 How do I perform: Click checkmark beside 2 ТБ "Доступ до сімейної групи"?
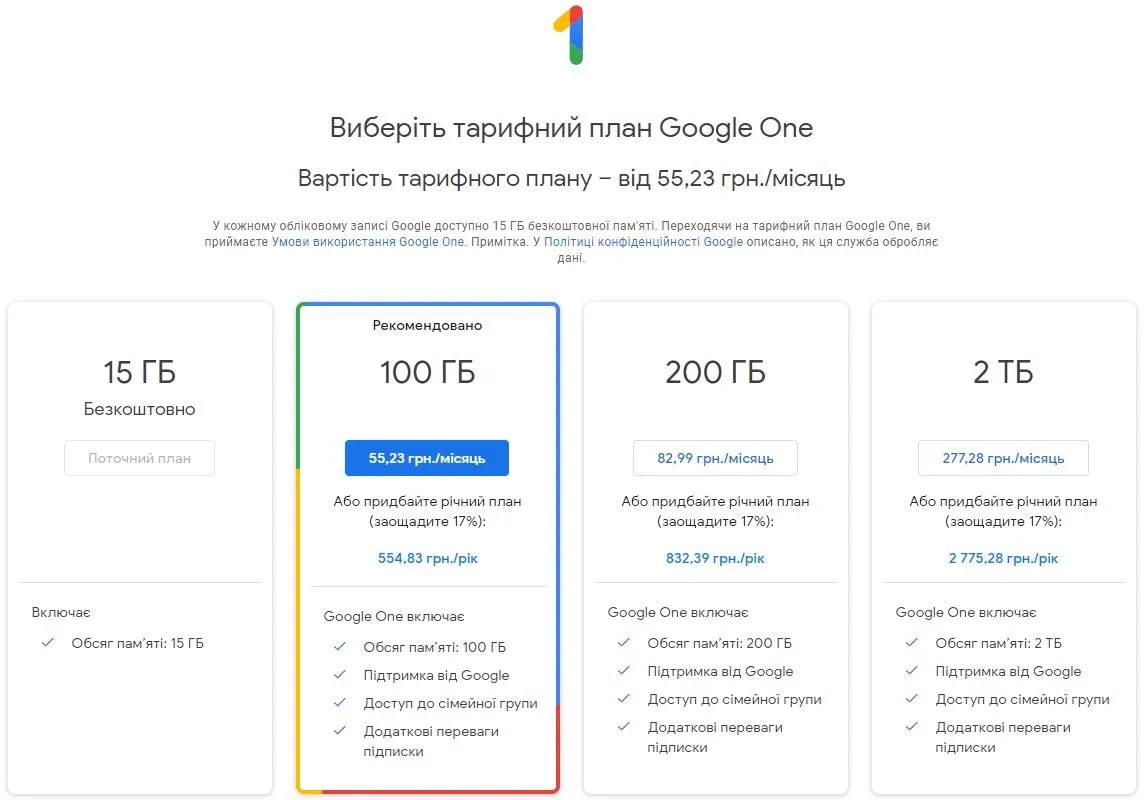(912, 699)
